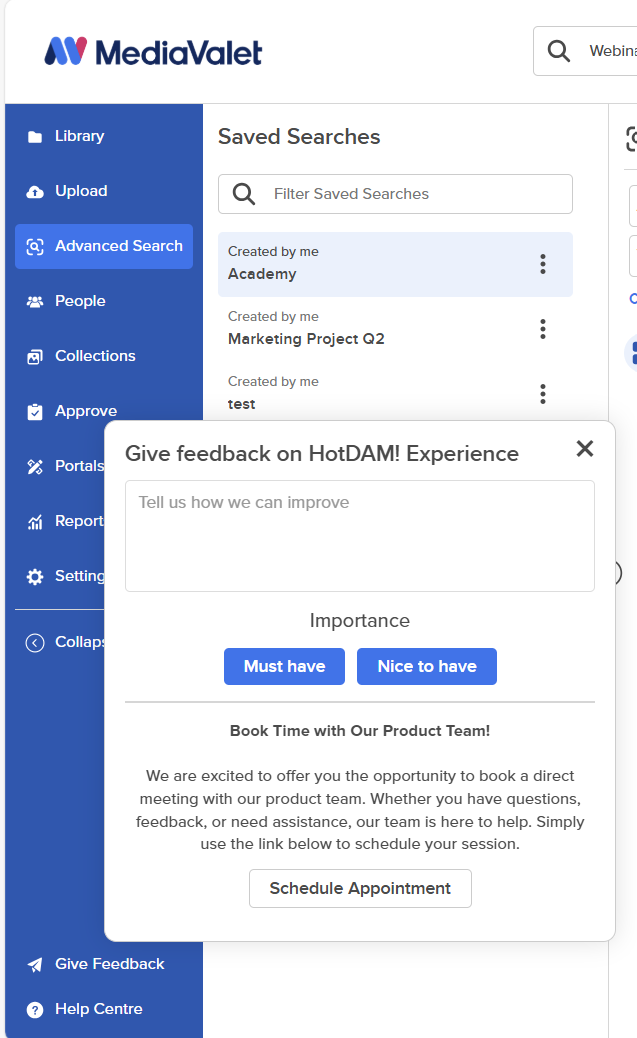The width and height of the screenshot is (637, 1038).
Task: Choose Must have importance
Action: coord(284,666)
